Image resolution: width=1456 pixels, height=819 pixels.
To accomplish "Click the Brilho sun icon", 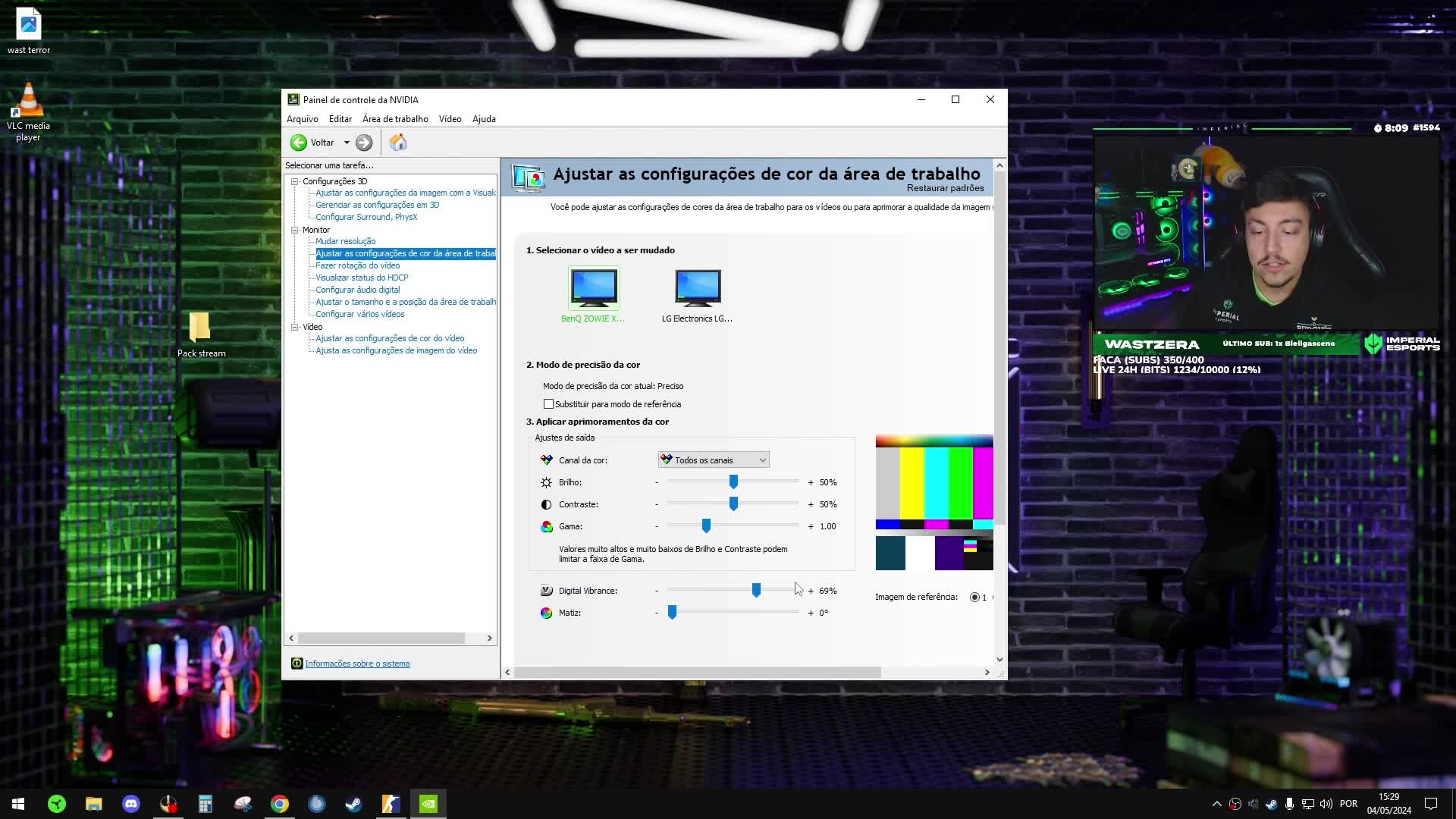I will click(546, 482).
